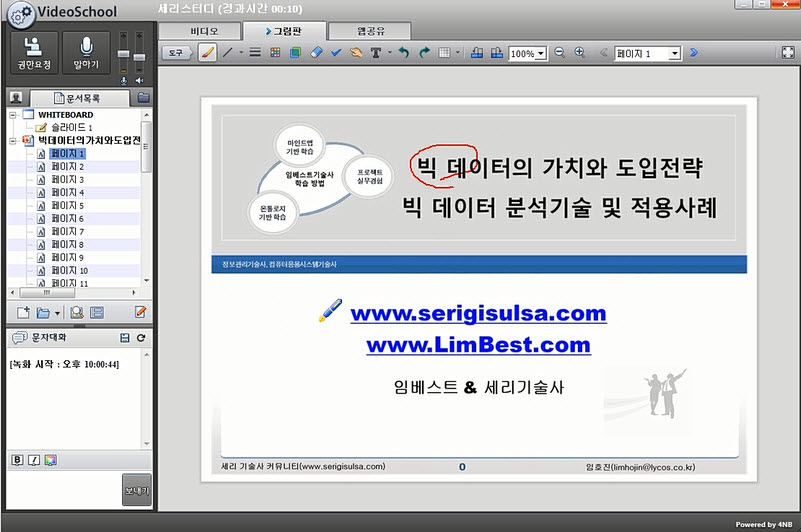Select 페이지 2 in document tree
Screen dimensions: 801x532
(67, 167)
